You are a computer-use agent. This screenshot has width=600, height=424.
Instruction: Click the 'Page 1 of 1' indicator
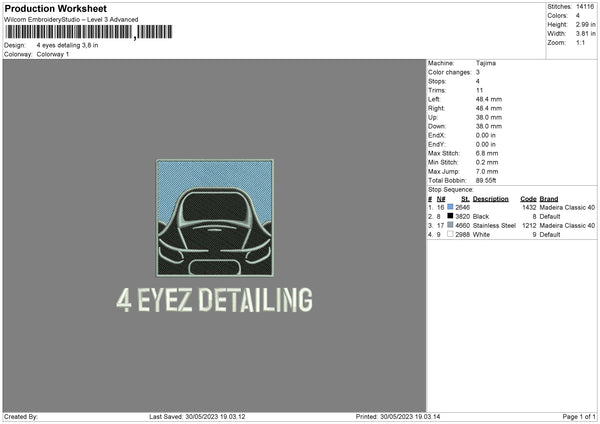(x=579, y=417)
